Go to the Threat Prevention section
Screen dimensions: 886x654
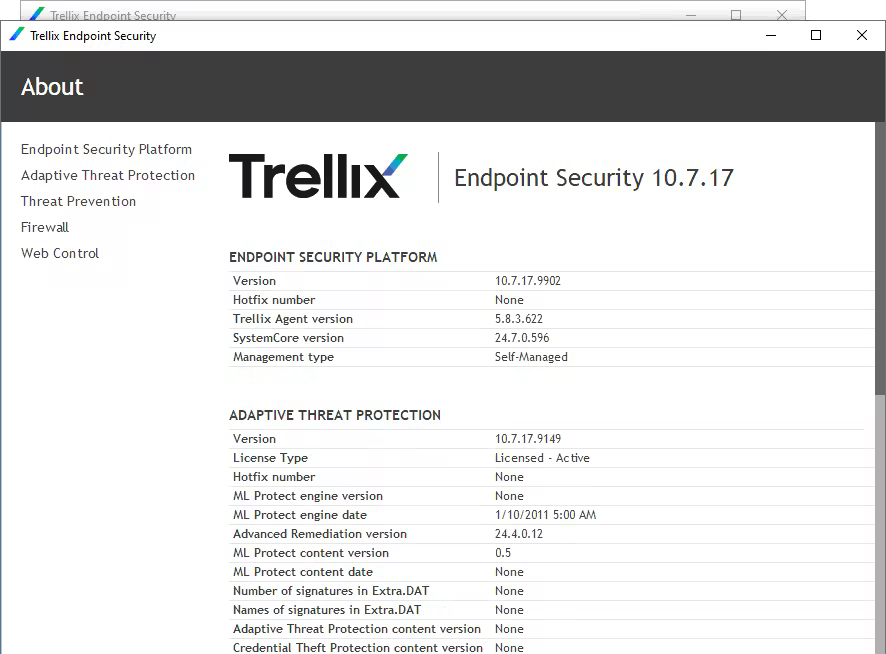pos(79,201)
